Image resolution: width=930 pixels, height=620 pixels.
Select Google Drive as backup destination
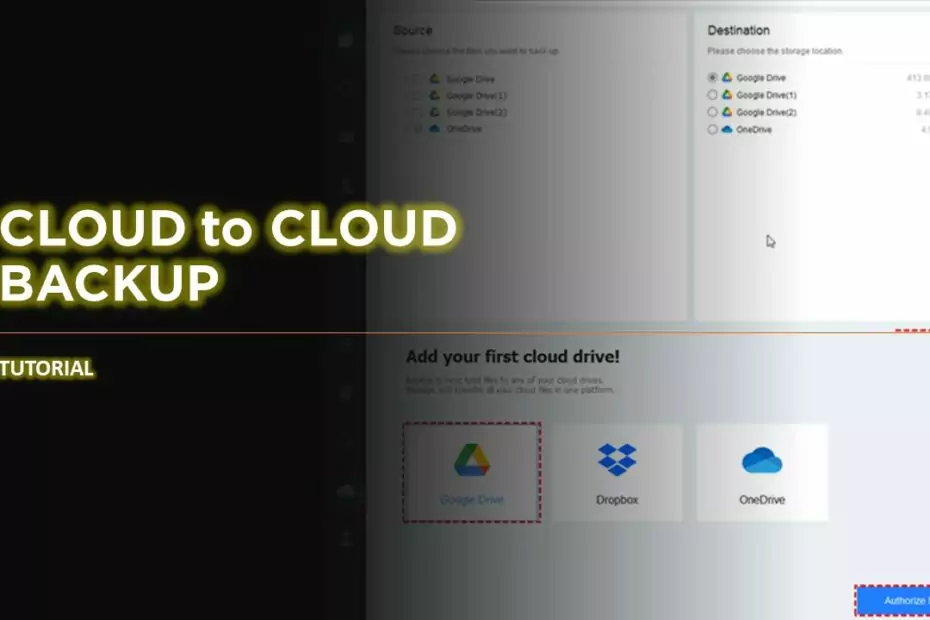(712, 78)
